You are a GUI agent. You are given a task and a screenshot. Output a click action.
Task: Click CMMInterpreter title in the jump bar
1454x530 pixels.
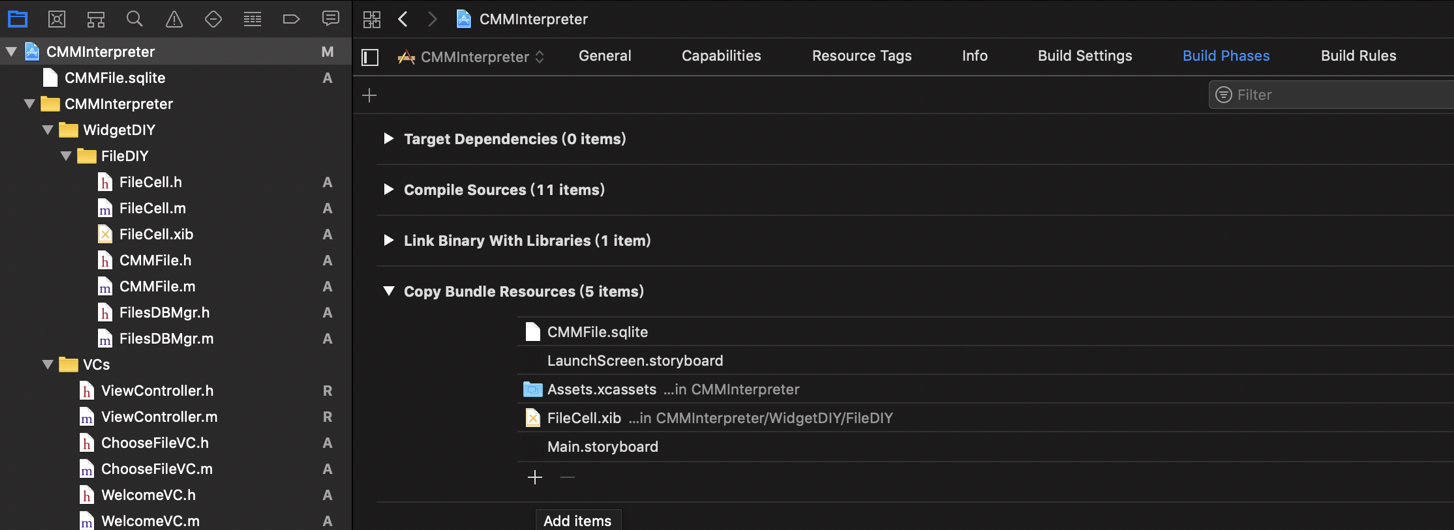533,19
